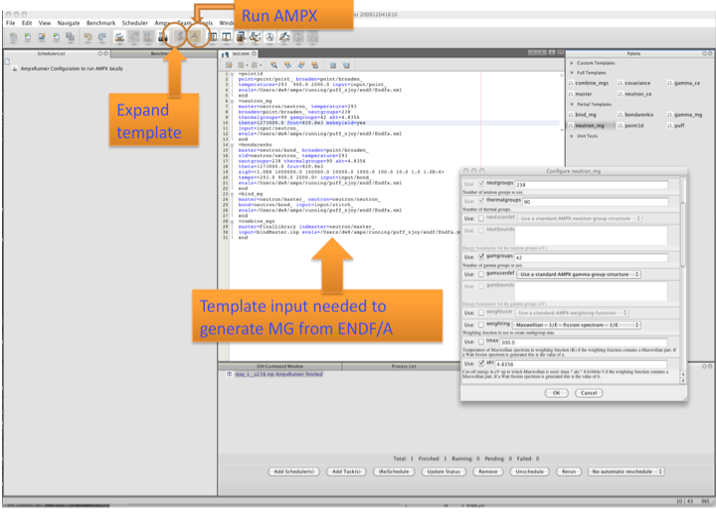
Task: Click the (Re)Schedule button
Action: (x=394, y=471)
